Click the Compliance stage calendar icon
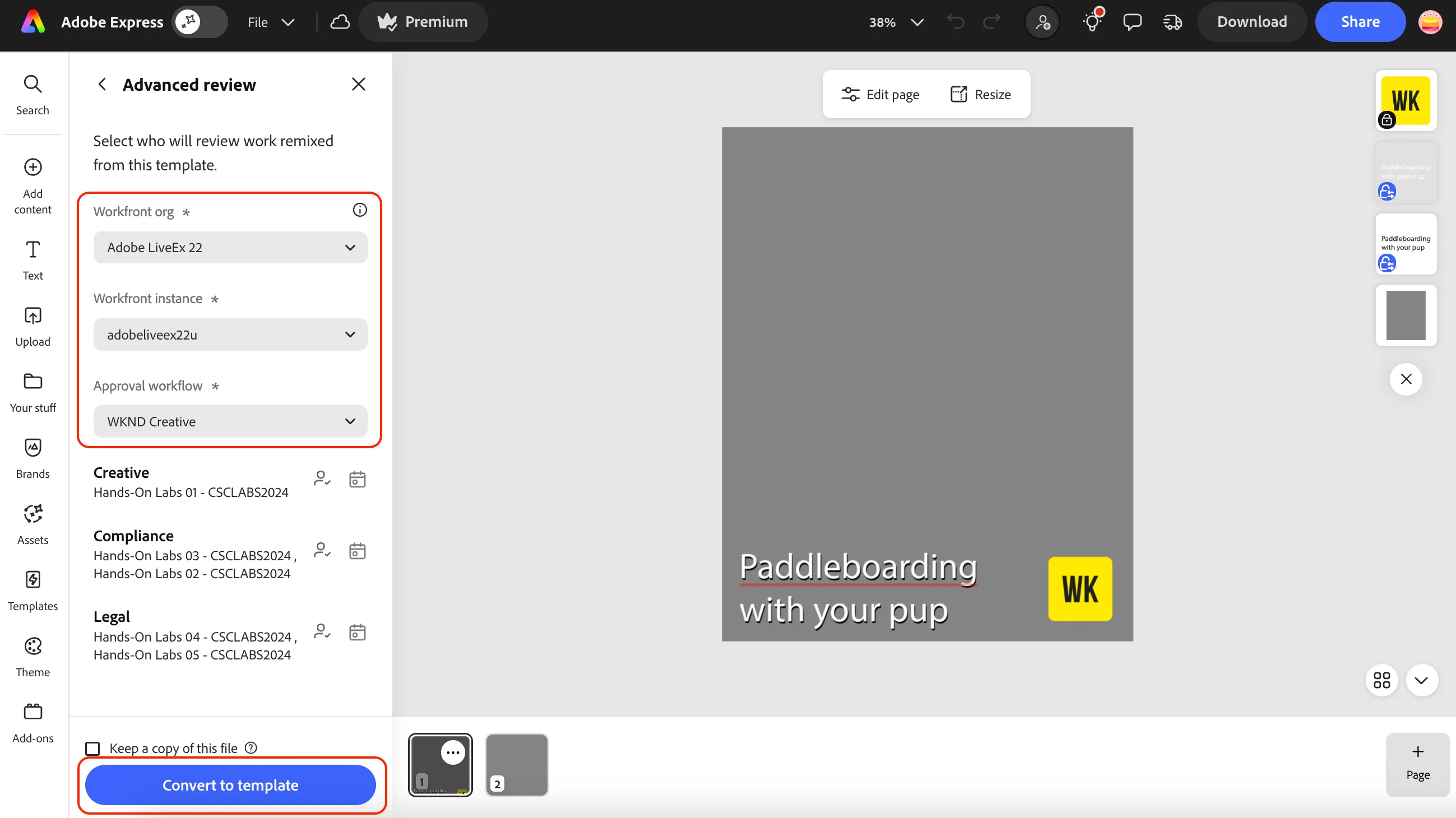 click(x=357, y=551)
